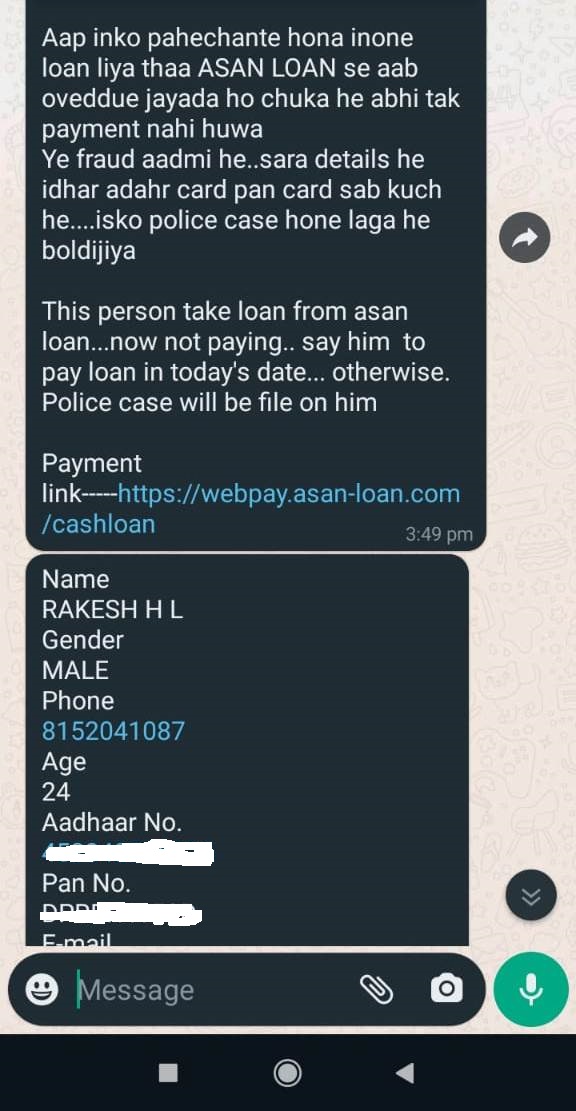Tap phone number 8152041087 link

point(113,731)
